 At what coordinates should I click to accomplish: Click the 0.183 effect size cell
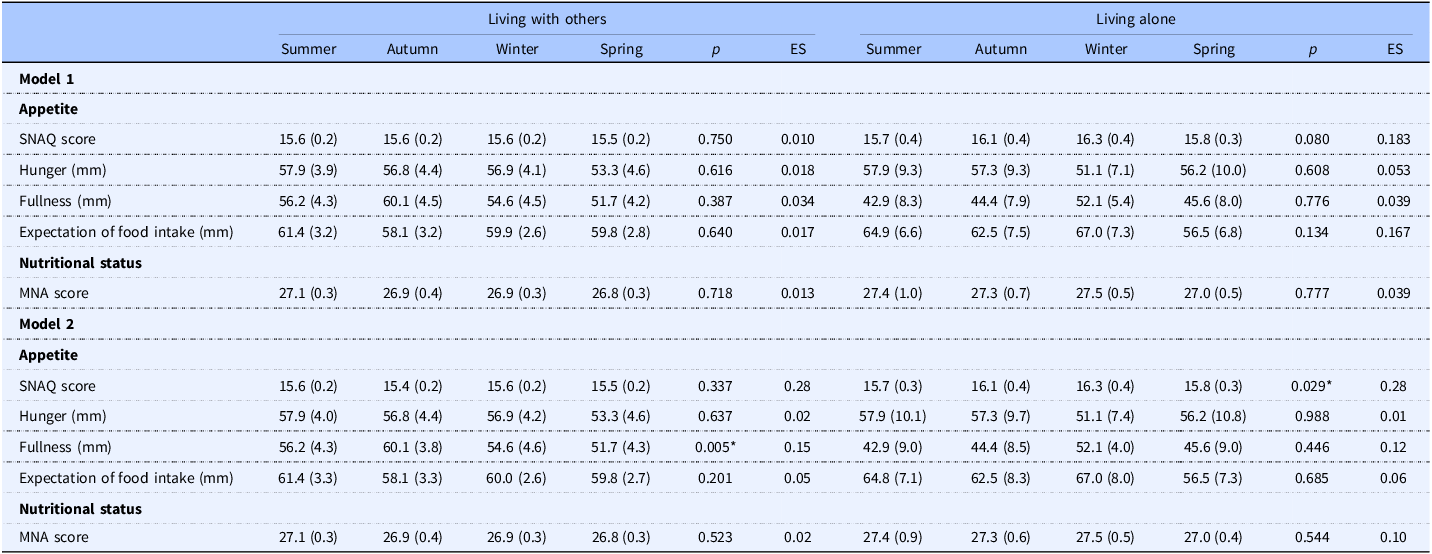tap(1395, 140)
